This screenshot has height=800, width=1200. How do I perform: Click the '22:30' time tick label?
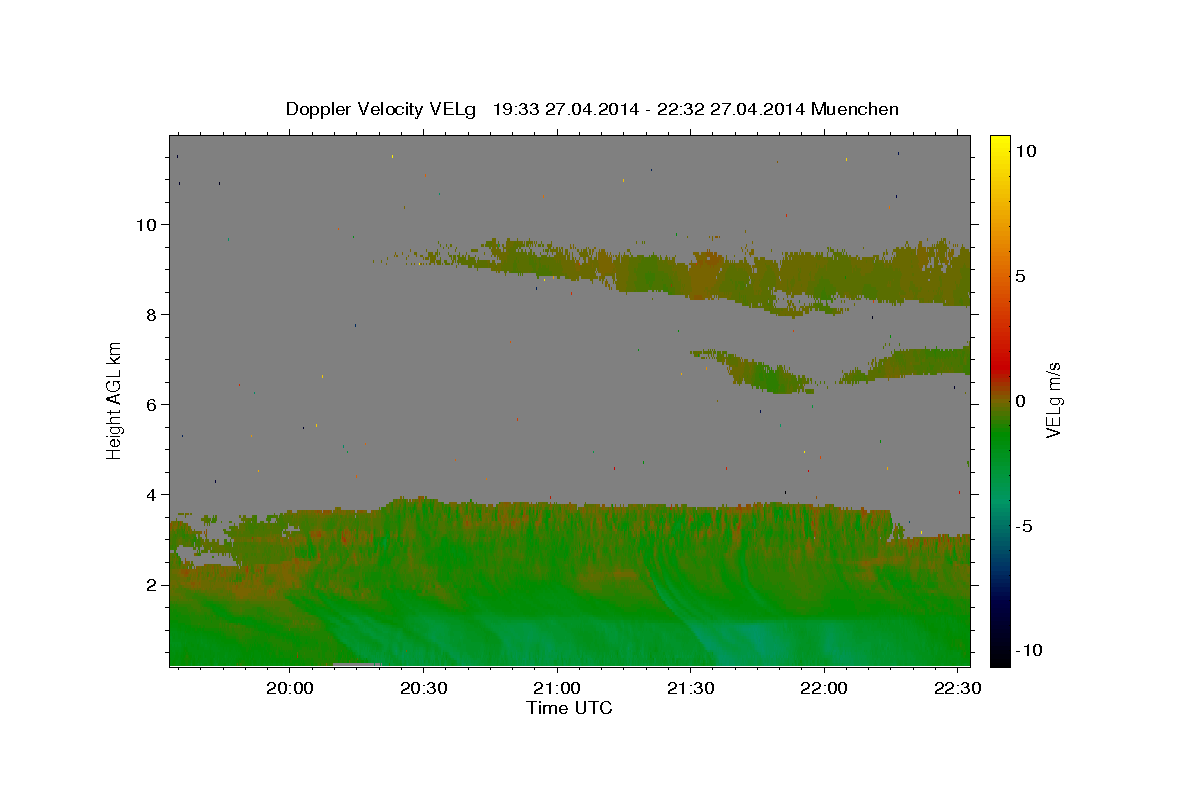click(957, 689)
